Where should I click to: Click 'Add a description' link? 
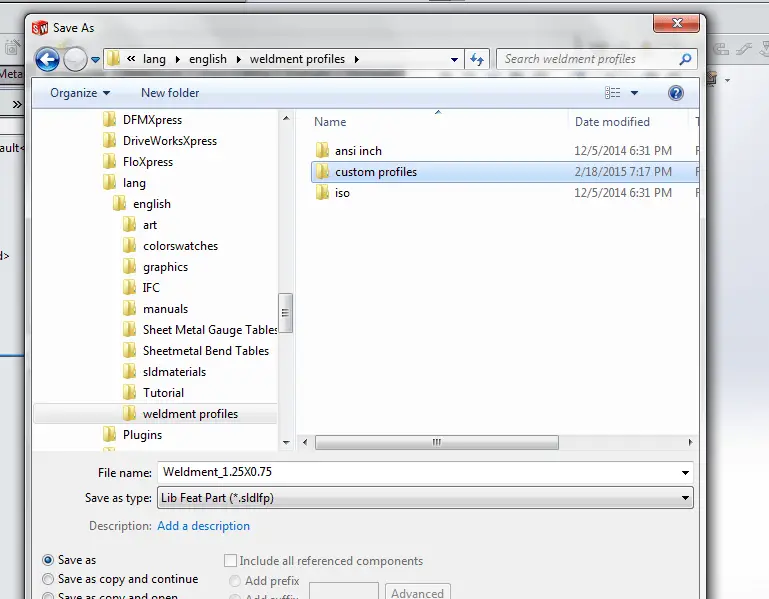pyautogui.click(x=204, y=526)
